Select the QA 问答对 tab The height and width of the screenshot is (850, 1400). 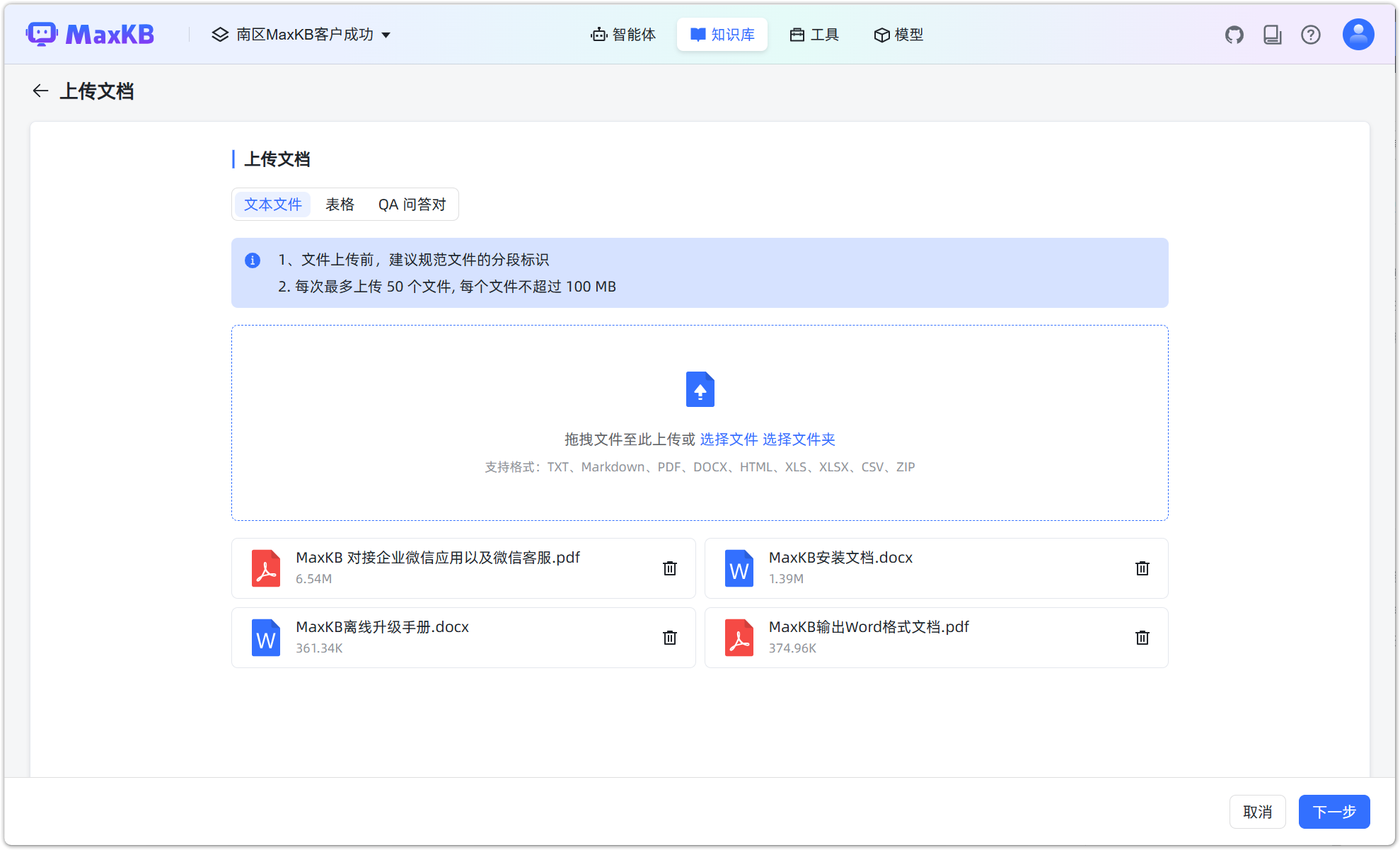(x=412, y=205)
